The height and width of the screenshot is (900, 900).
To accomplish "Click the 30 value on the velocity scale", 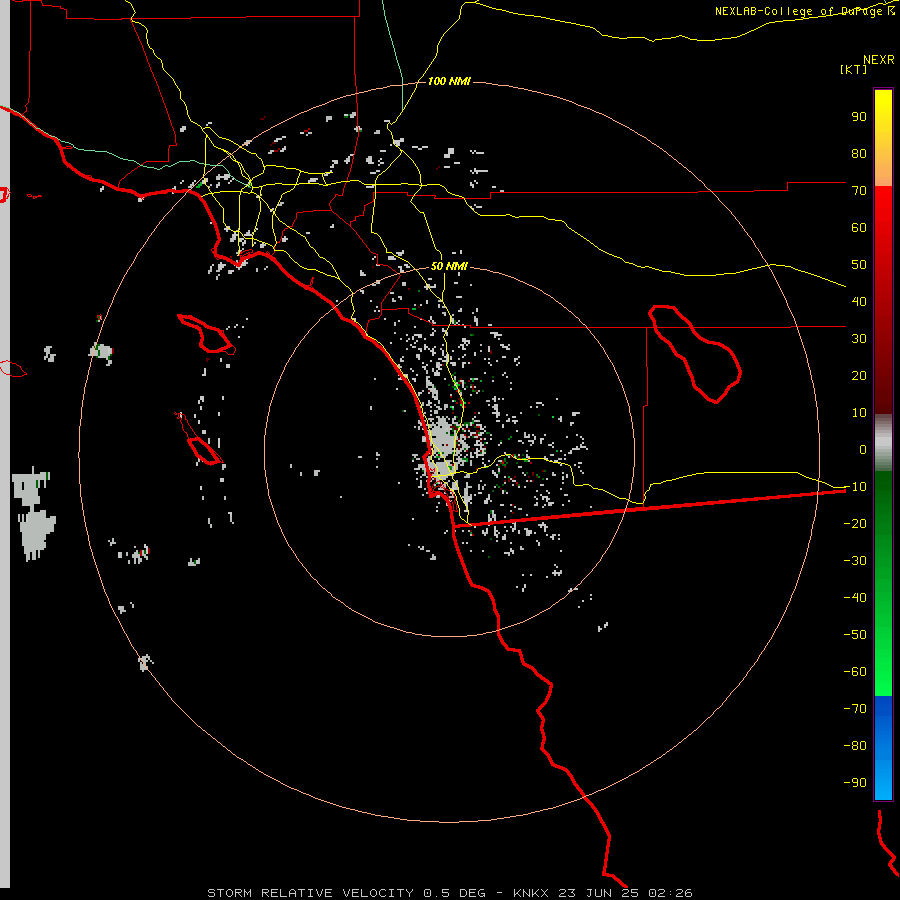I will pyautogui.click(x=859, y=339).
